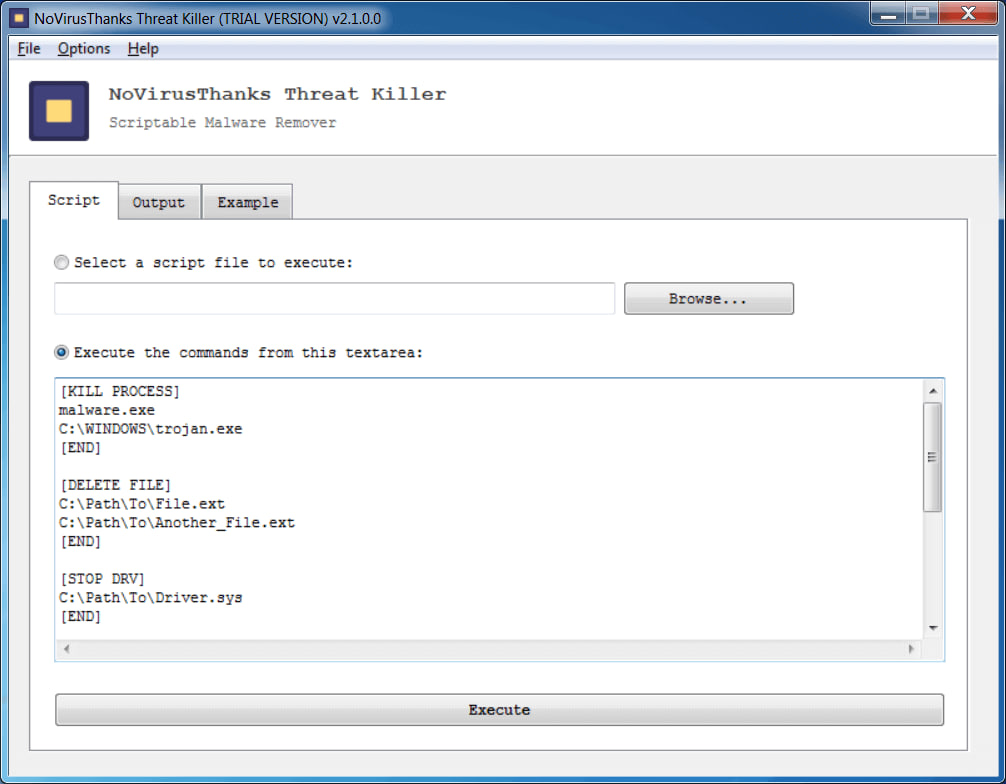Click the script file path input field
The width and height of the screenshot is (1006, 784).
[x=334, y=298]
